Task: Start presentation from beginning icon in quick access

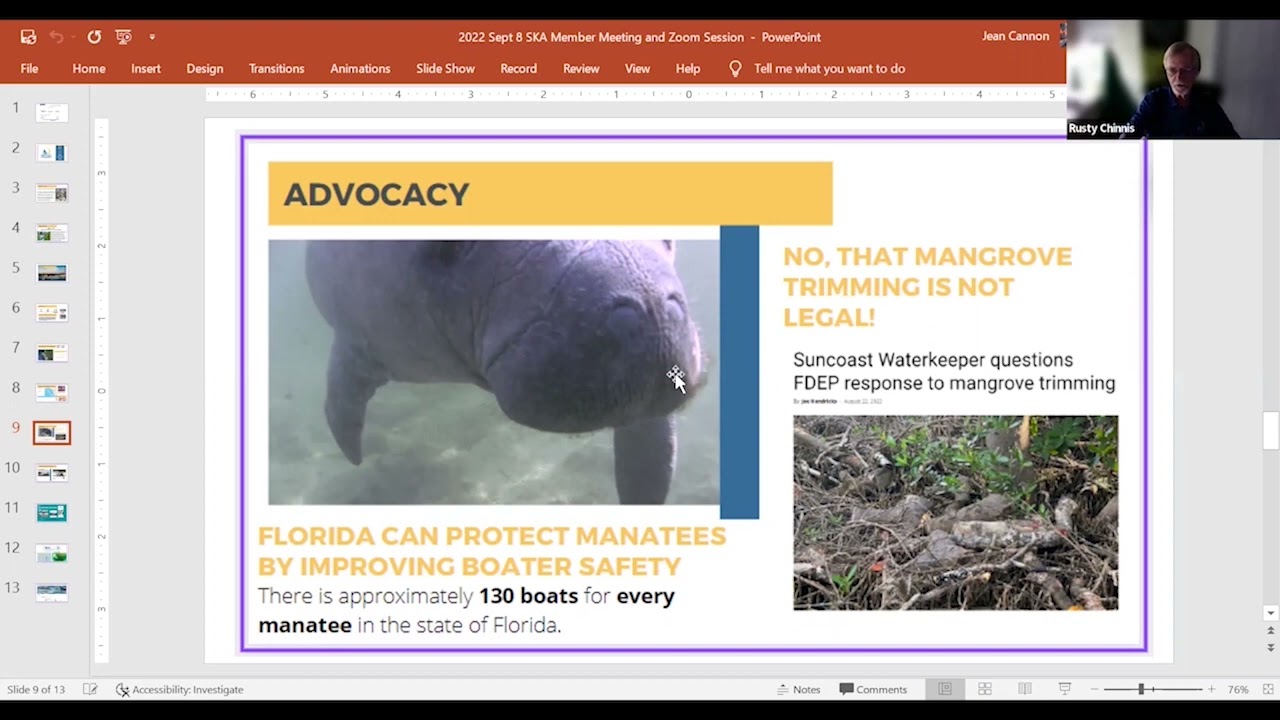Action: pos(124,37)
